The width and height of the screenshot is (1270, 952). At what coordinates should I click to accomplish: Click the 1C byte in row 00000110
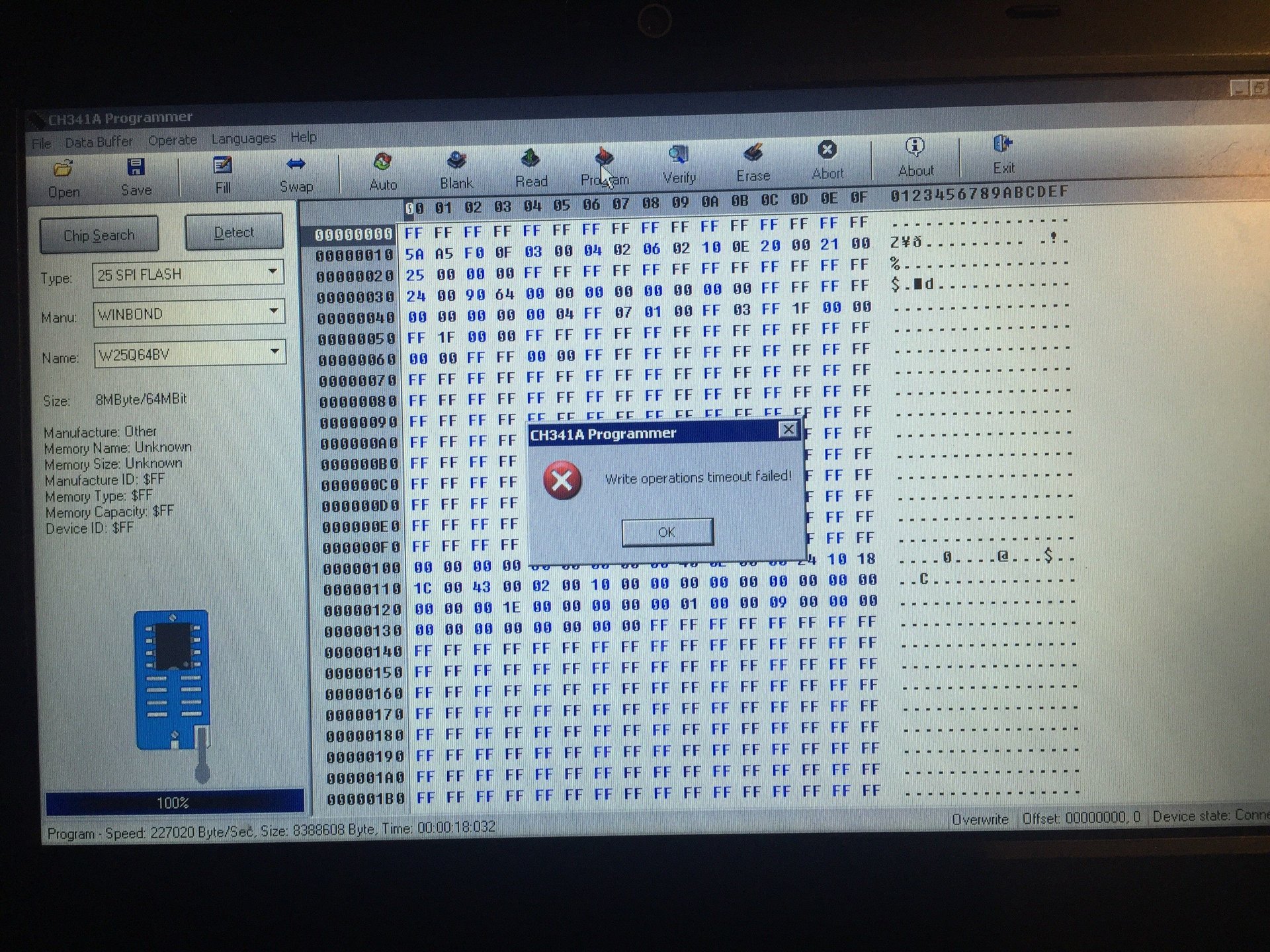pyautogui.click(x=423, y=588)
